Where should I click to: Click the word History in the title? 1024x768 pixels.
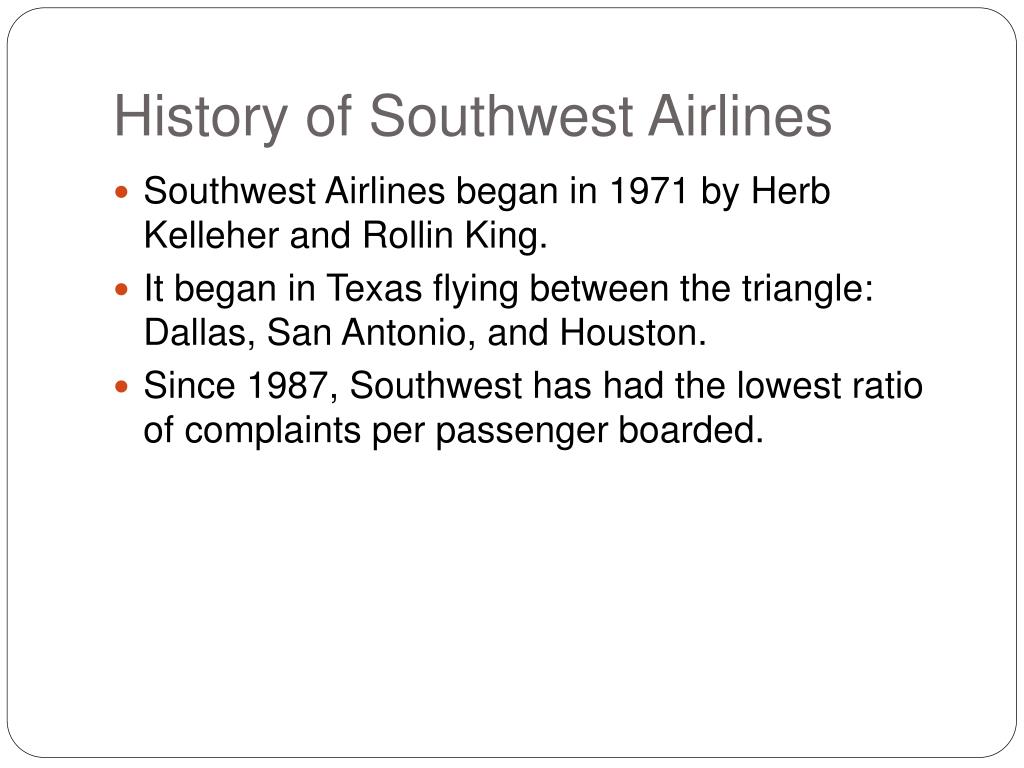click(x=200, y=118)
